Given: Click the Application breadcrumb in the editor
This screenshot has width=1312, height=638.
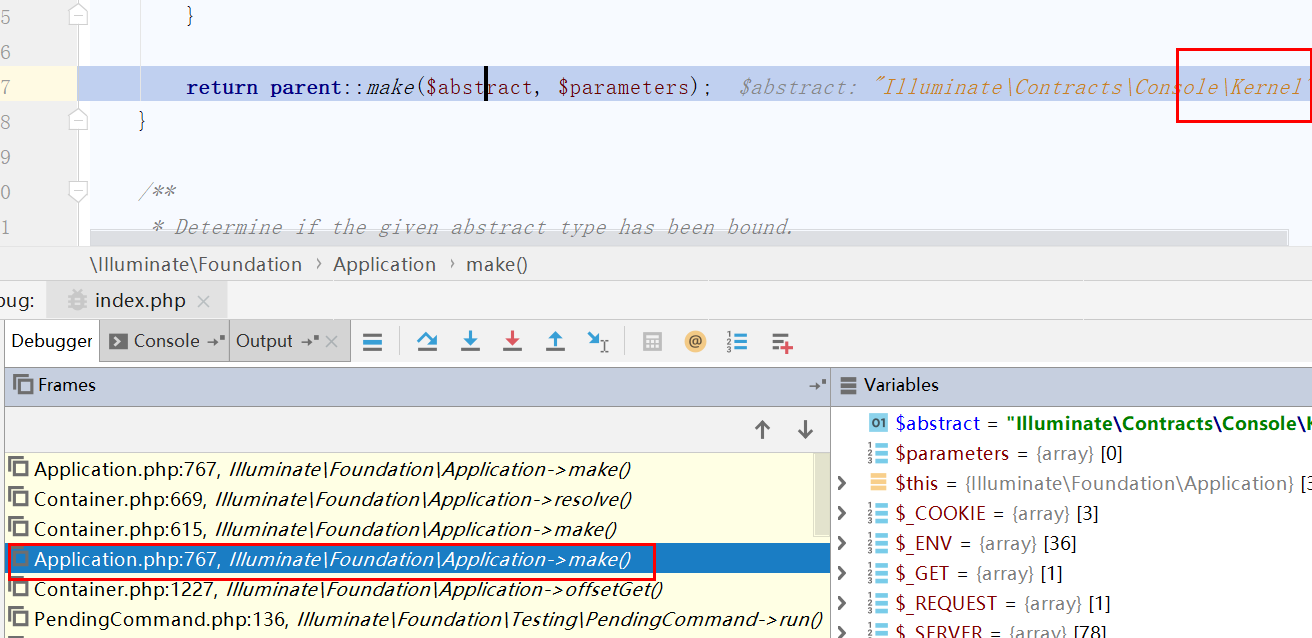Looking at the screenshot, I should (384, 265).
